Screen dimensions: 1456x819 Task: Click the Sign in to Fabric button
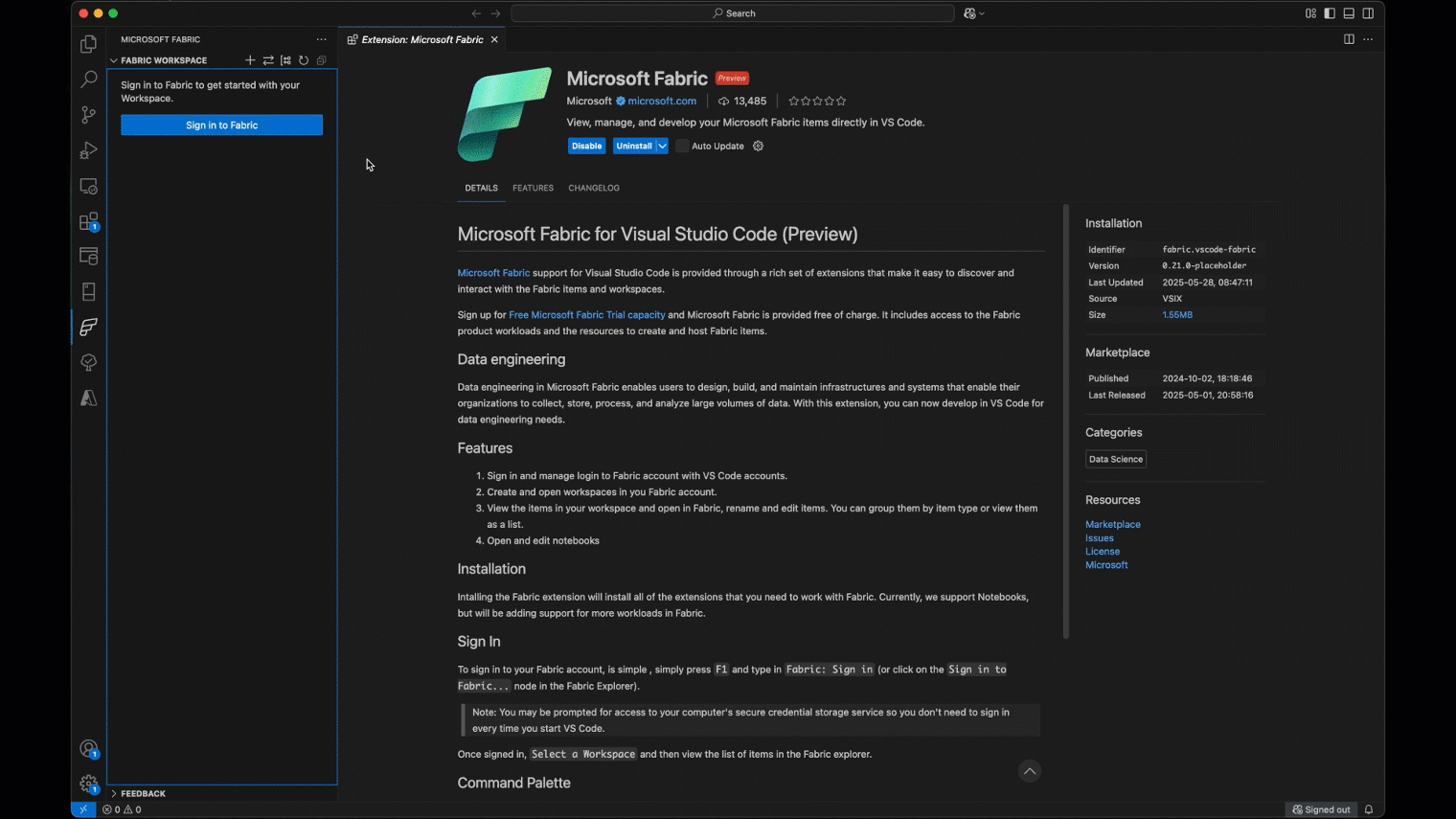click(x=221, y=125)
